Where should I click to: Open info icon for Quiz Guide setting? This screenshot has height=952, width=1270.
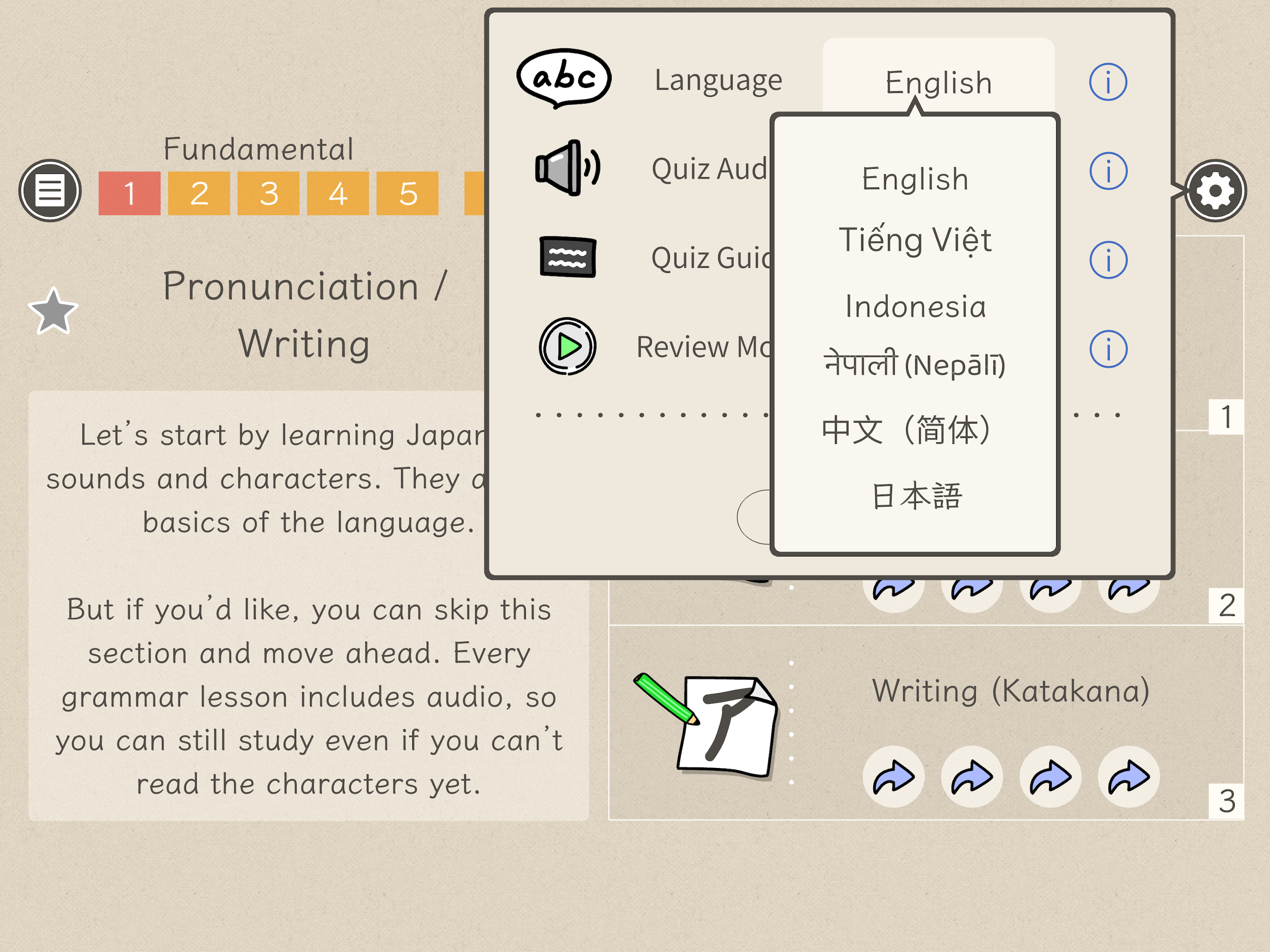pos(1108,260)
